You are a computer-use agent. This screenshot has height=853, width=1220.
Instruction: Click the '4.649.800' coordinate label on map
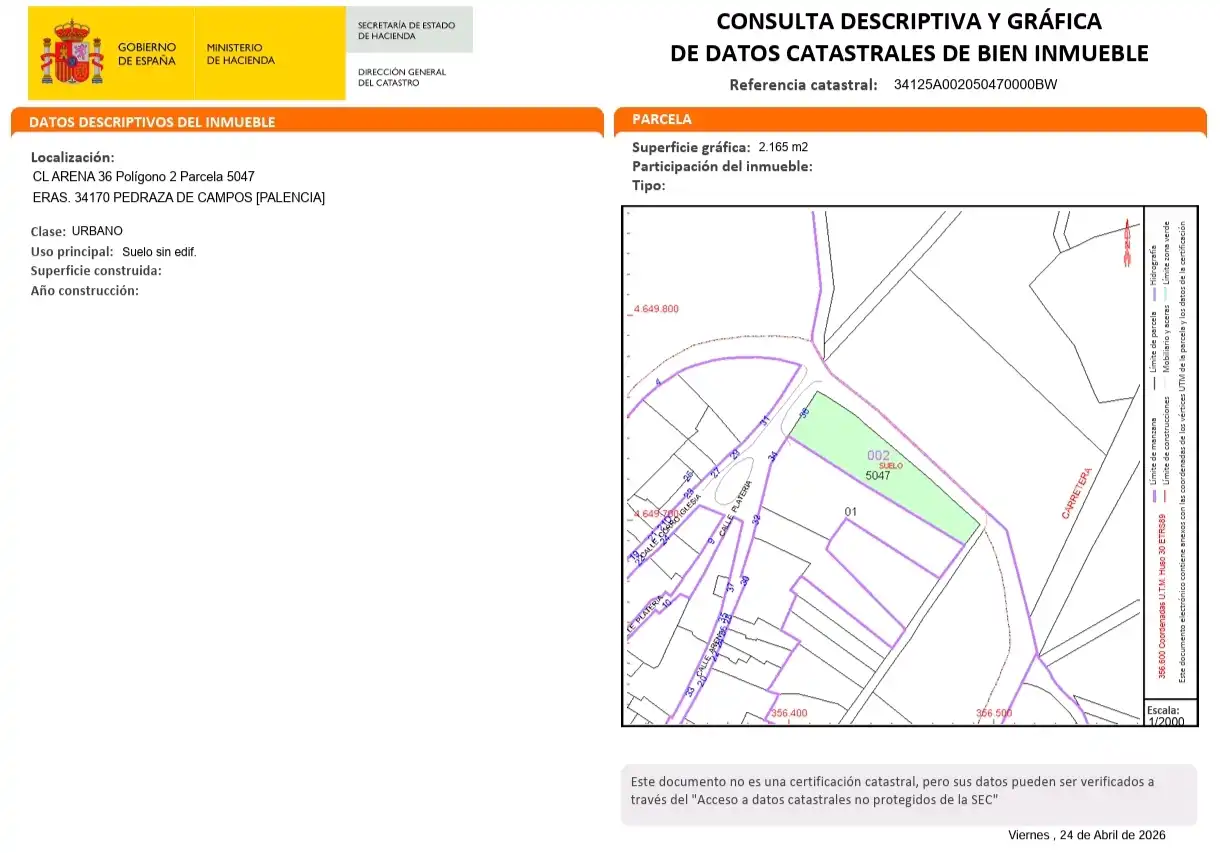[x=657, y=309]
